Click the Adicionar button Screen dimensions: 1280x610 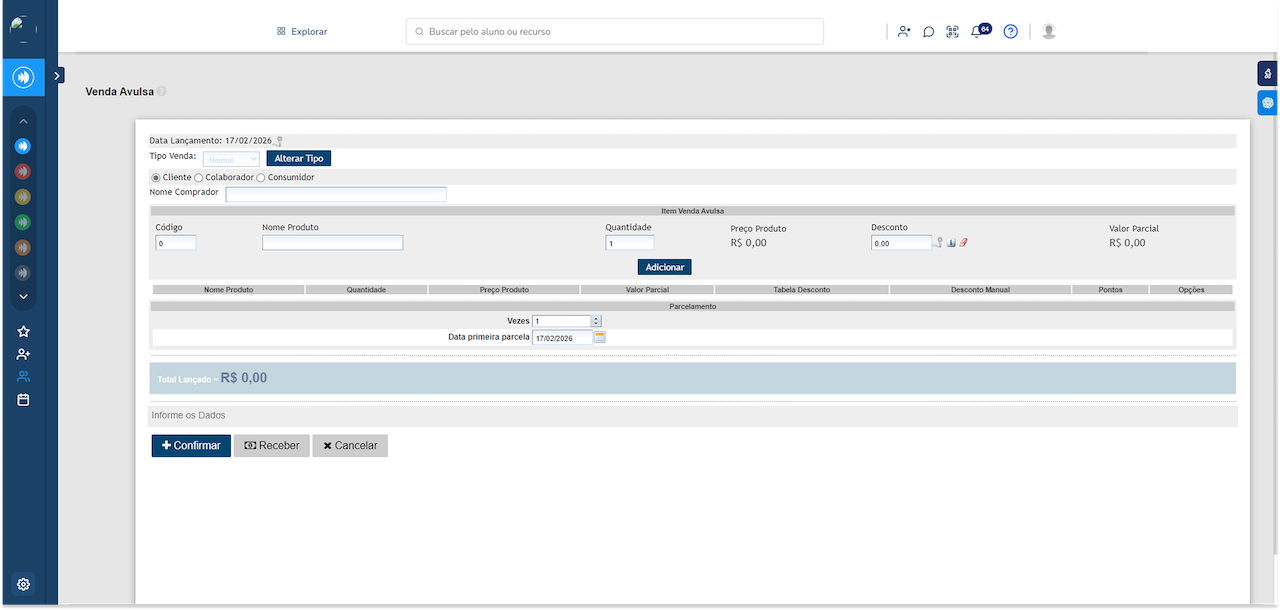point(664,268)
